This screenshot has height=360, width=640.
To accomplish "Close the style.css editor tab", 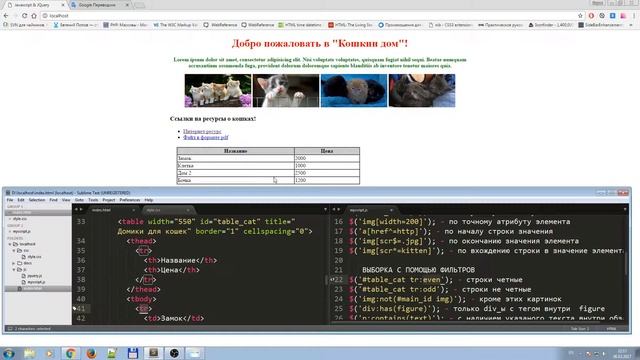I will coord(188,210).
